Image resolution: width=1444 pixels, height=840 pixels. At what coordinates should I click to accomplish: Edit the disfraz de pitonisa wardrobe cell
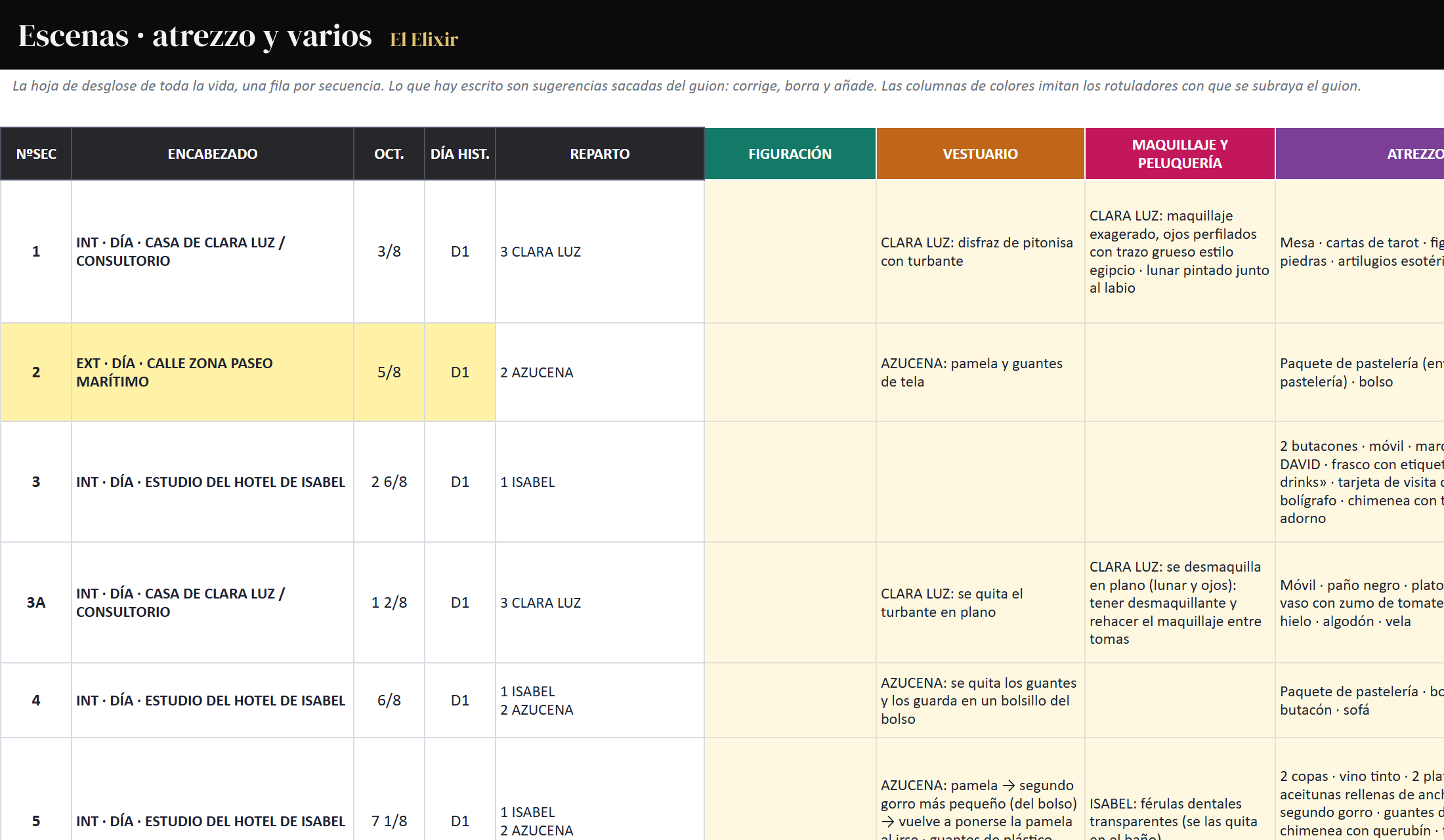tap(980, 251)
